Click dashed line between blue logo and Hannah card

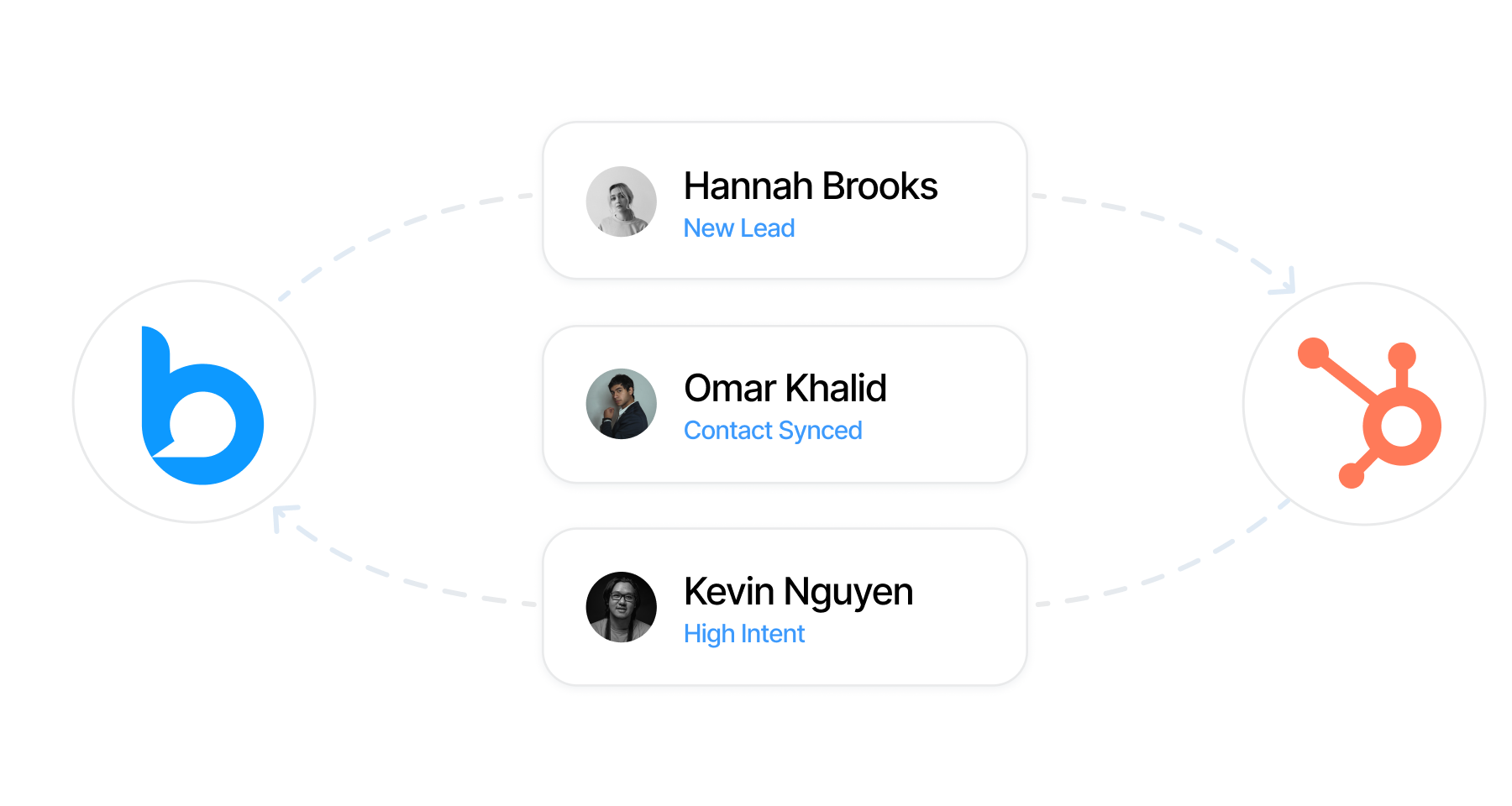point(395,227)
